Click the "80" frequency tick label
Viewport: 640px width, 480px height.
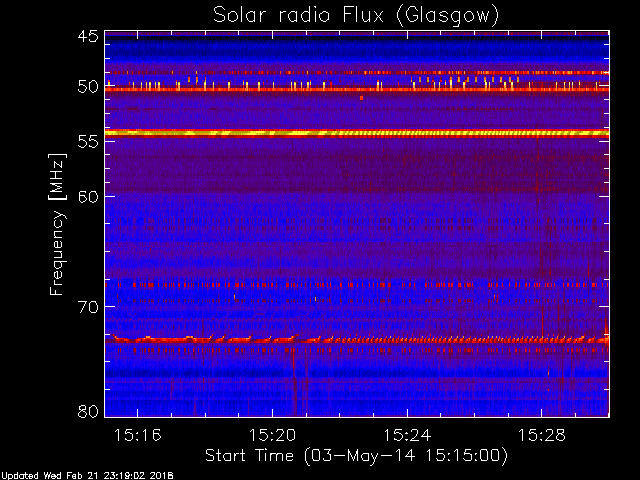(88, 411)
